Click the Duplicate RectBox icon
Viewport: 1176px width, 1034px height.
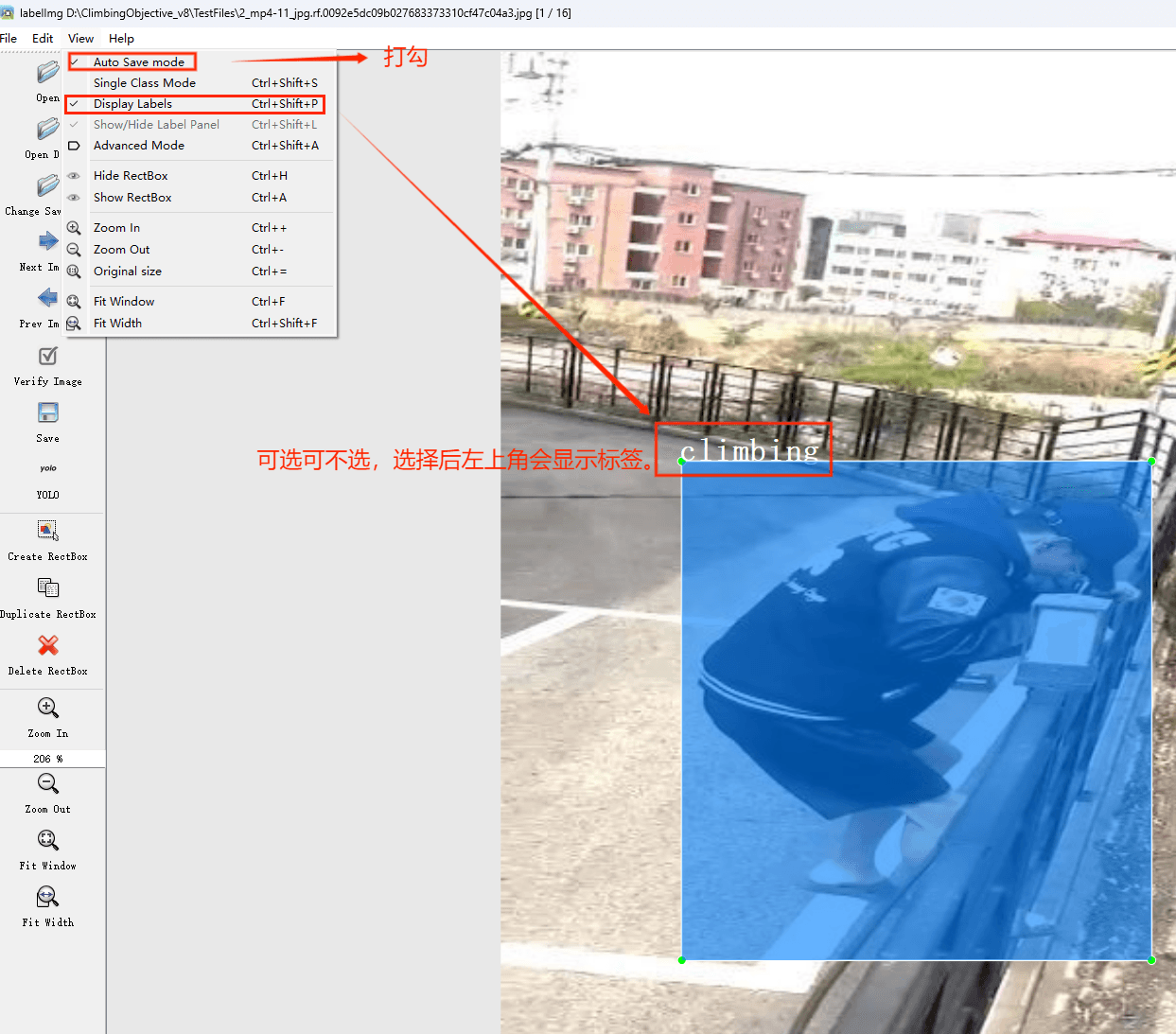tap(47, 588)
